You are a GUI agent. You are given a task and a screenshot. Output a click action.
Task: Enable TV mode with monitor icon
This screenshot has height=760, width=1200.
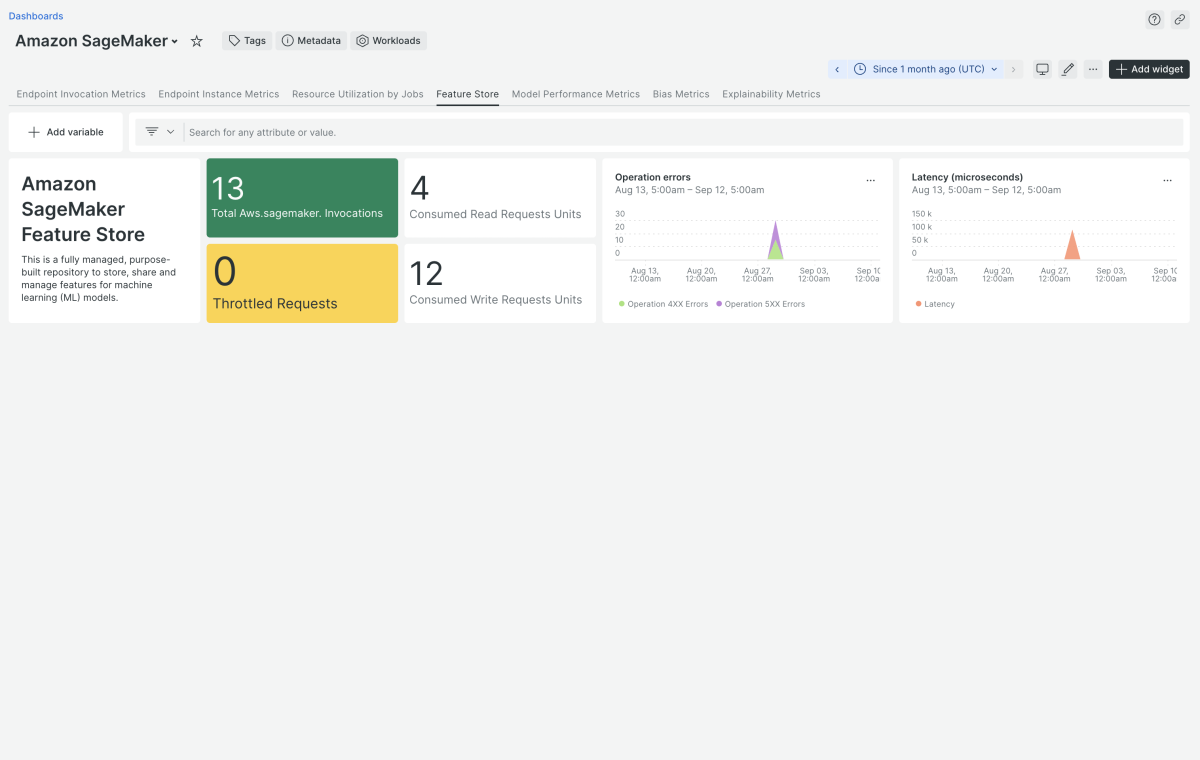(x=1042, y=69)
